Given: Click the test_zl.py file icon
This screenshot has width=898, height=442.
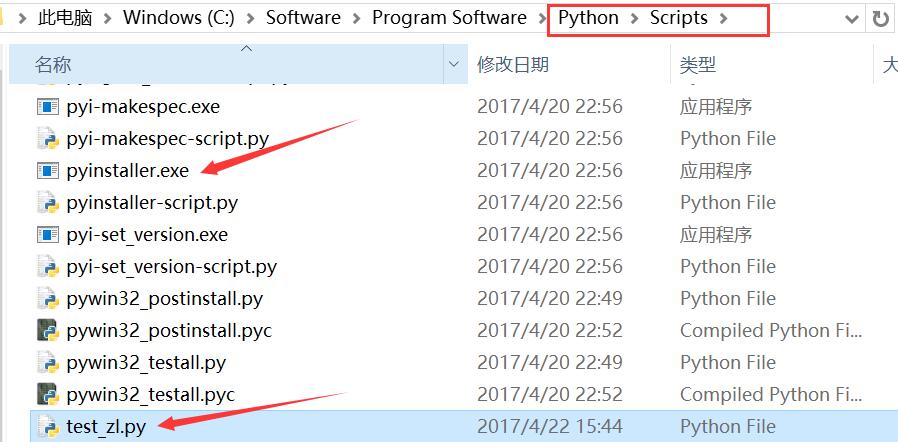Looking at the screenshot, I should pyautogui.click(x=48, y=427).
